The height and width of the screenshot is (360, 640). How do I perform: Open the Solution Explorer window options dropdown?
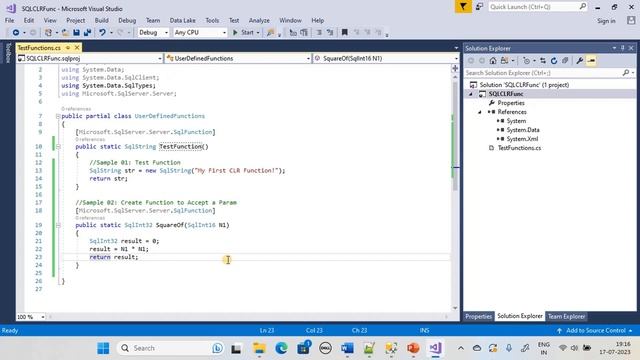click(x=614, y=48)
